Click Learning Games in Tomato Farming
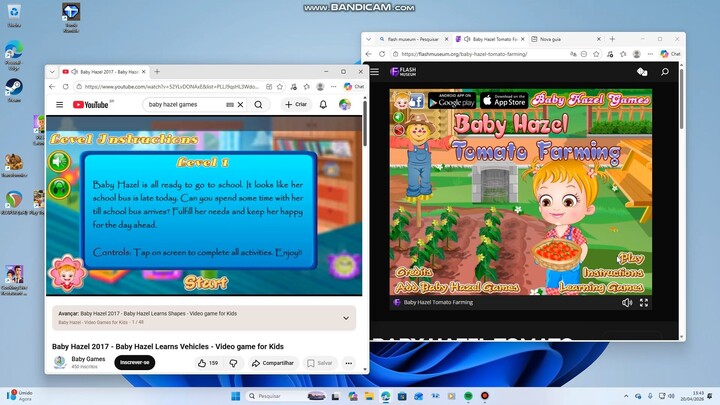This screenshot has width=720, height=405. [601, 287]
